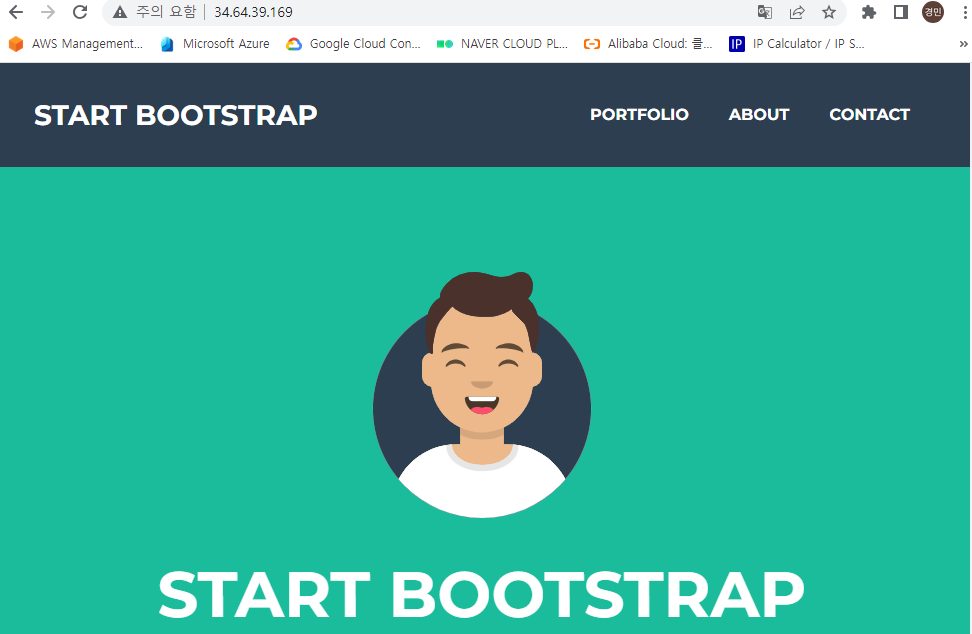This screenshot has width=972, height=634.
Task: Go back using the browser back arrow
Action: tap(16, 12)
